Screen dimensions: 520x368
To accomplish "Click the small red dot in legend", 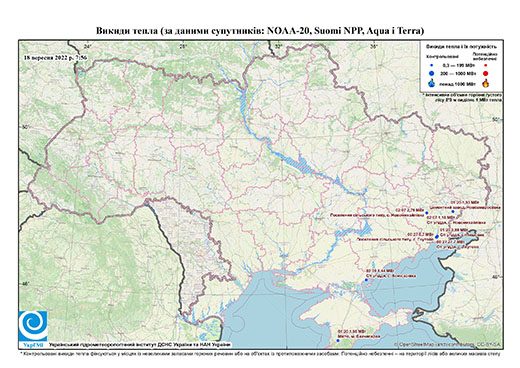I will pyautogui.click(x=486, y=65).
